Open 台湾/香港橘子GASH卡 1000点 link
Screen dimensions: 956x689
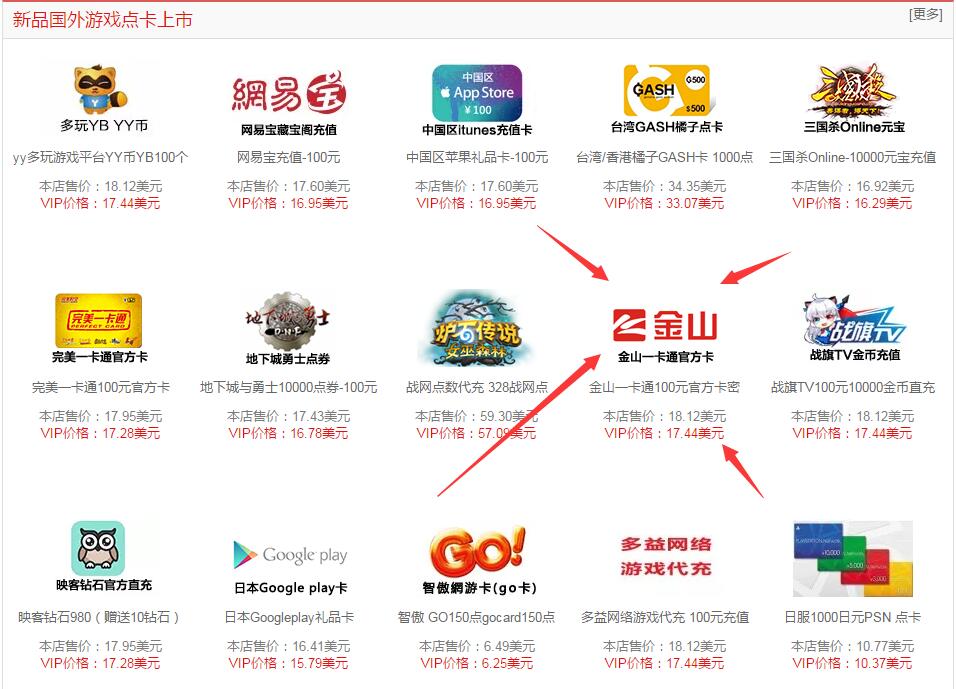[665, 157]
